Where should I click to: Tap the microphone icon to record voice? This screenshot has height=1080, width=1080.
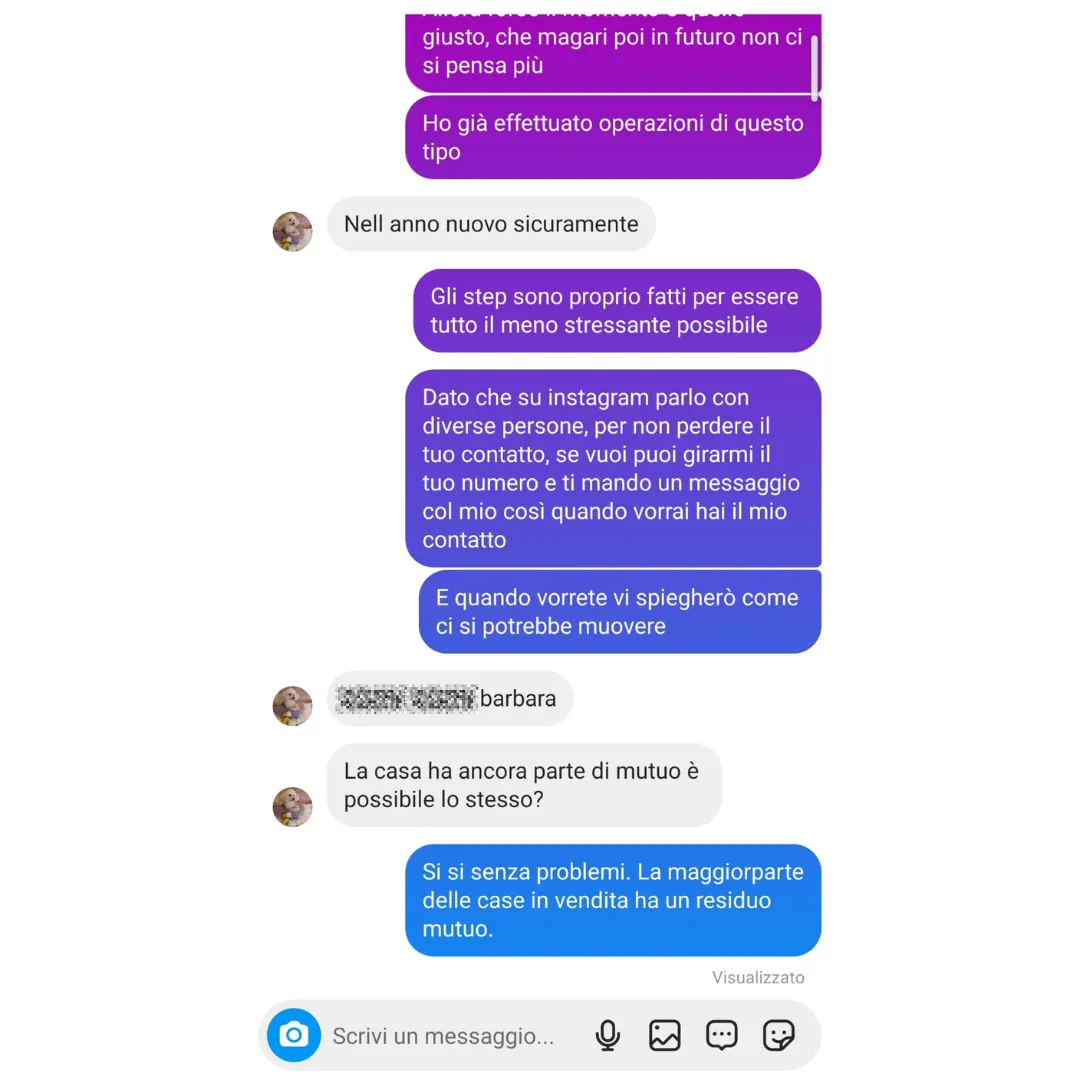[608, 1035]
